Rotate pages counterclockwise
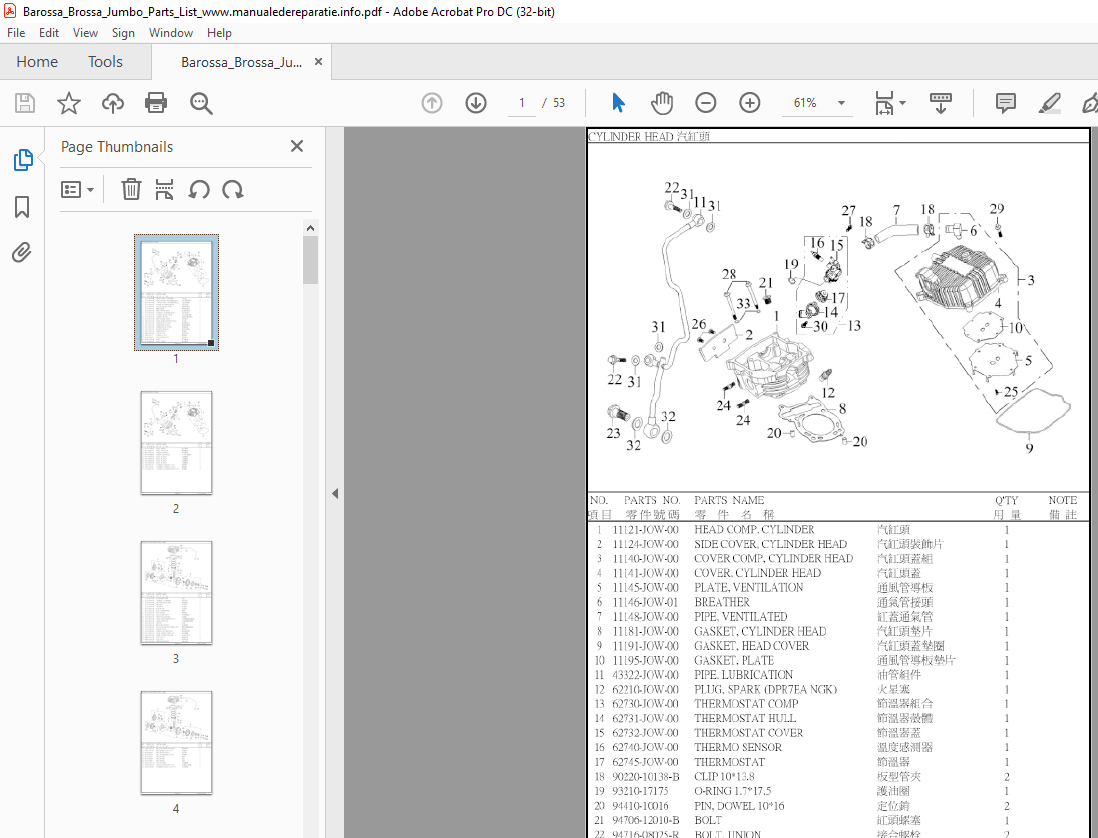This screenshot has width=1098, height=838. coord(198,189)
